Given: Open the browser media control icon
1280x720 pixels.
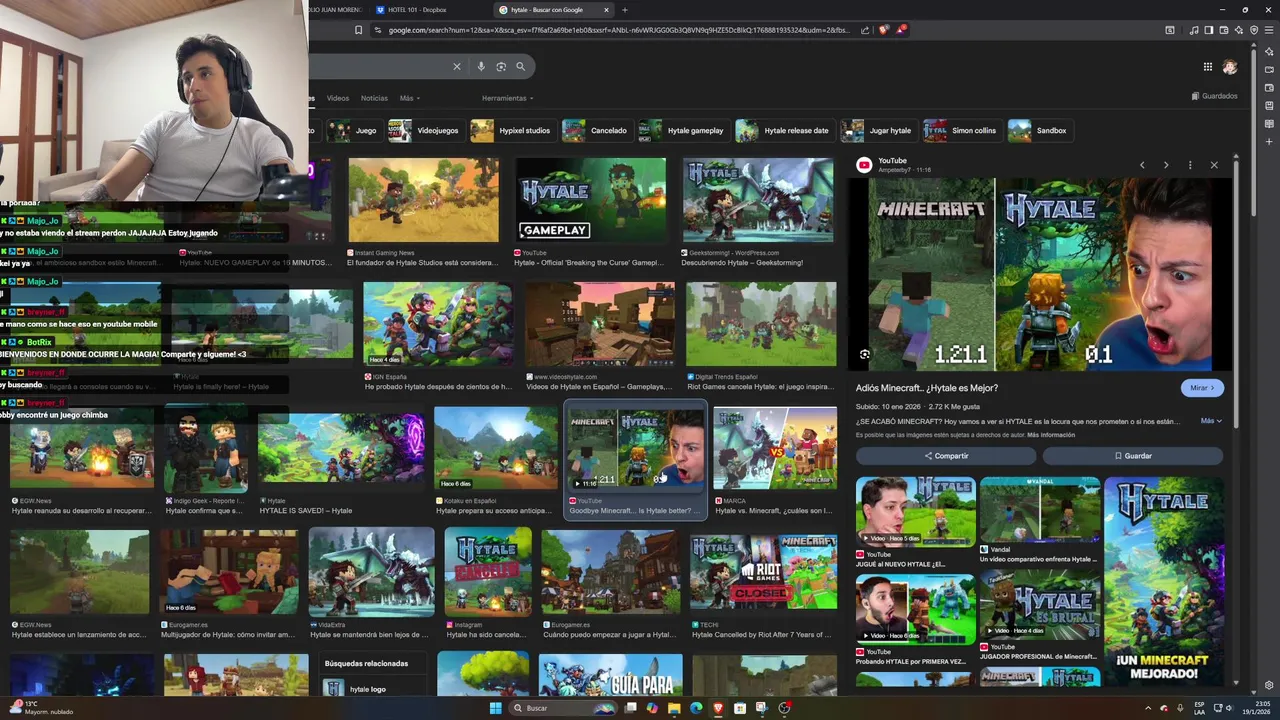Looking at the screenshot, I should (1194, 30).
